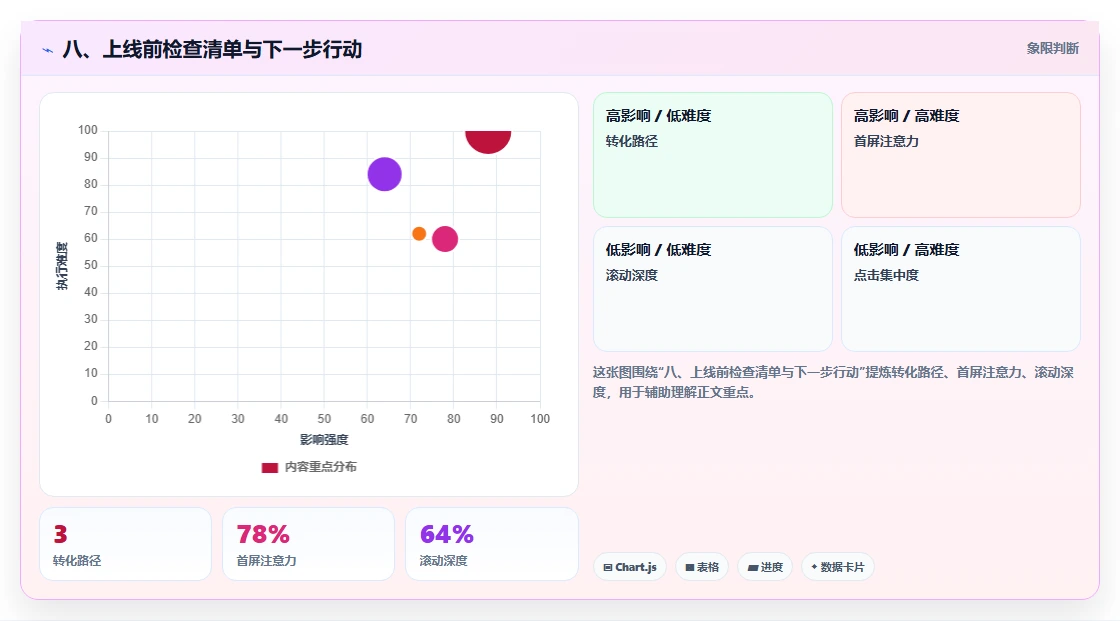Viewport: 1120px width, 621px height.
Task: Click the y-axis tick label 100
Action: tap(88, 130)
